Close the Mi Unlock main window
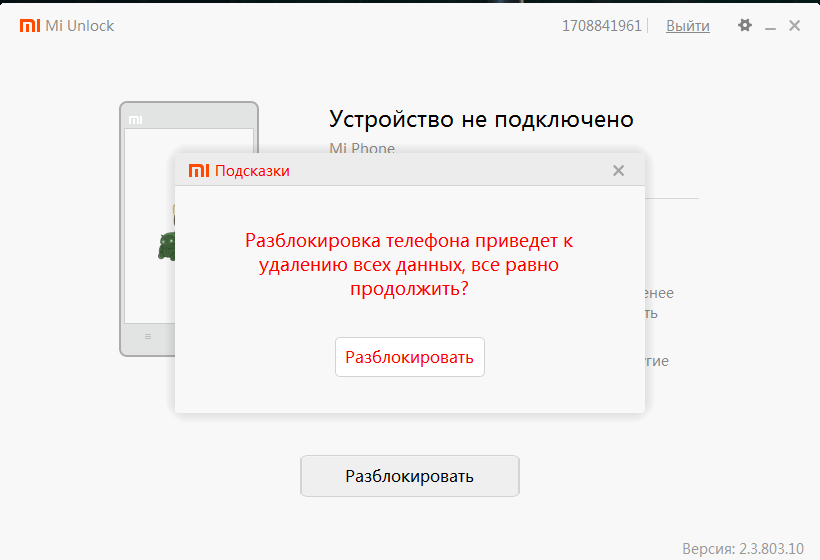 click(x=794, y=26)
